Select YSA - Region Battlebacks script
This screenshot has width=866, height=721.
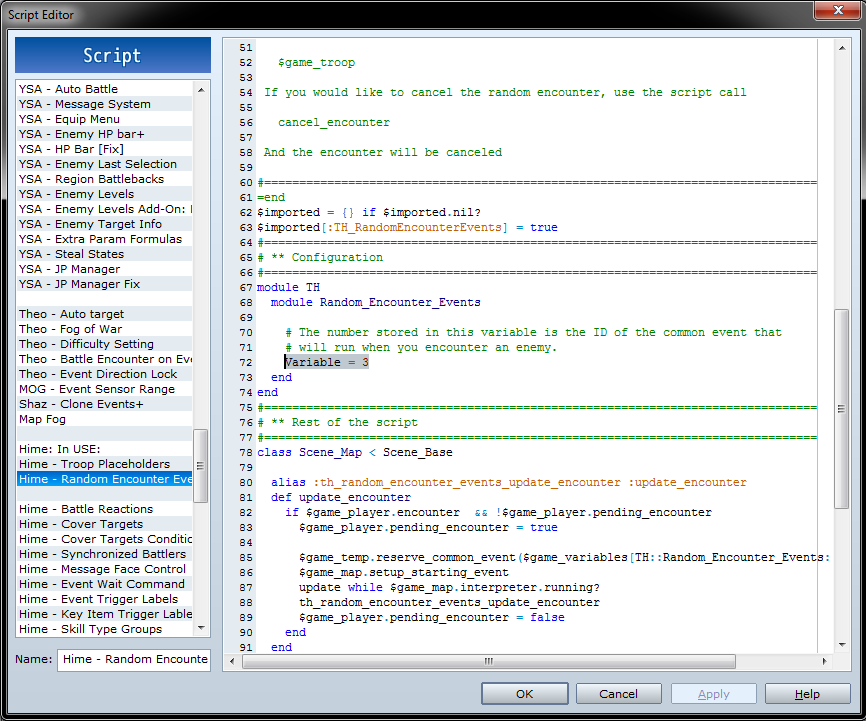105,179
